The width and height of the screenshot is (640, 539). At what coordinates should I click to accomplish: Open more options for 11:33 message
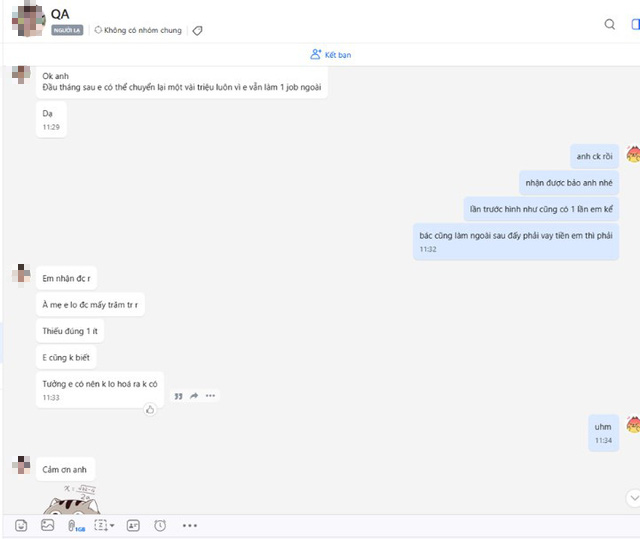point(210,395)
